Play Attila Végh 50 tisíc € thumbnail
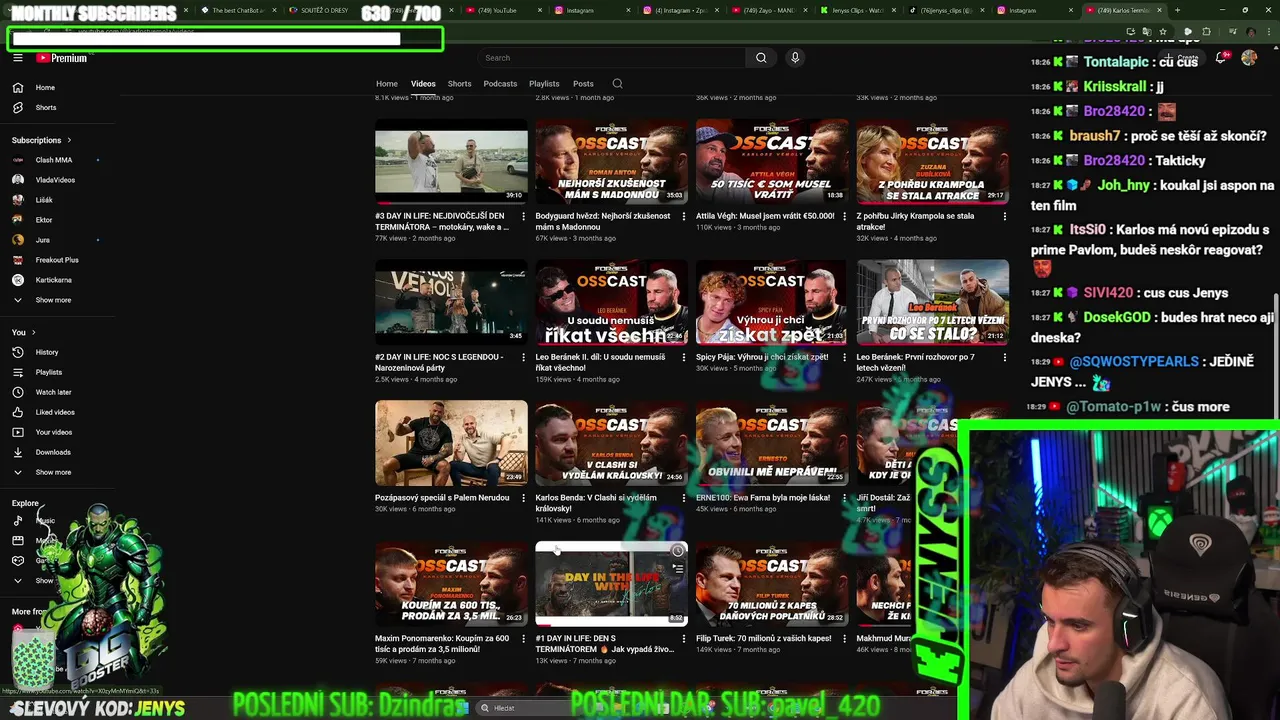 click(772, 162)
